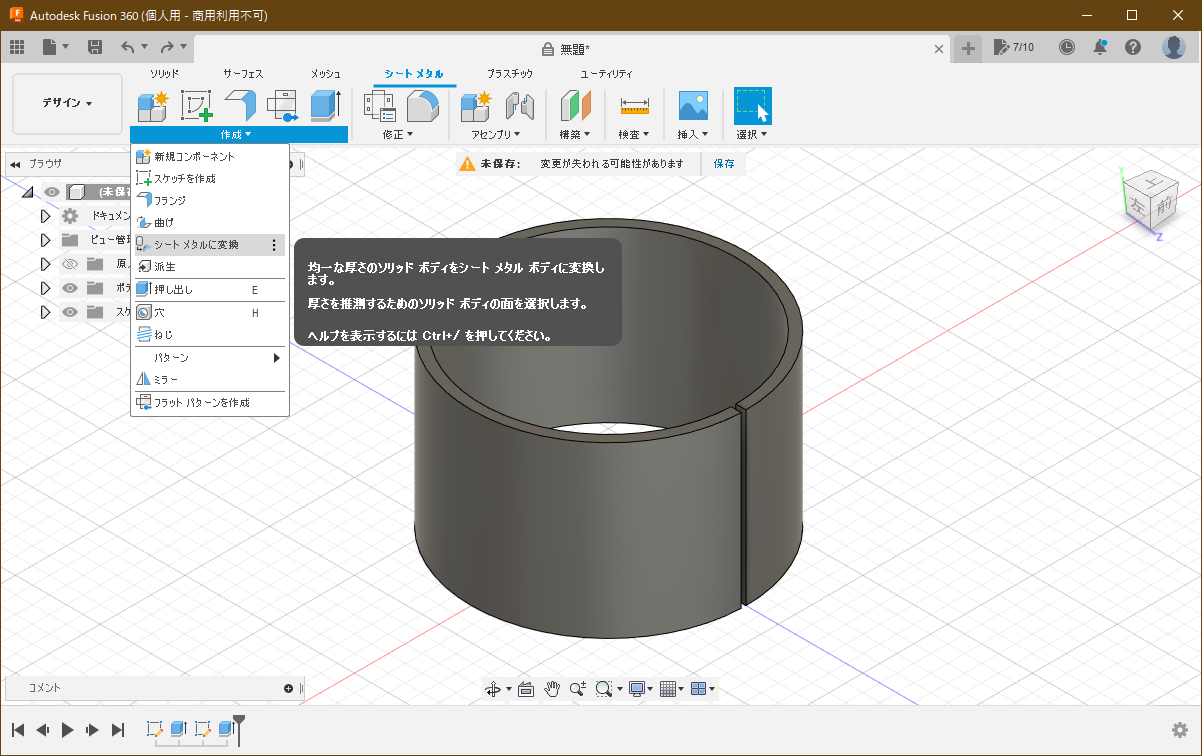Click the Zoom magnifier tool
Image resolution: width=1202 pixels, height=756 pixels.
pos(578,689)
